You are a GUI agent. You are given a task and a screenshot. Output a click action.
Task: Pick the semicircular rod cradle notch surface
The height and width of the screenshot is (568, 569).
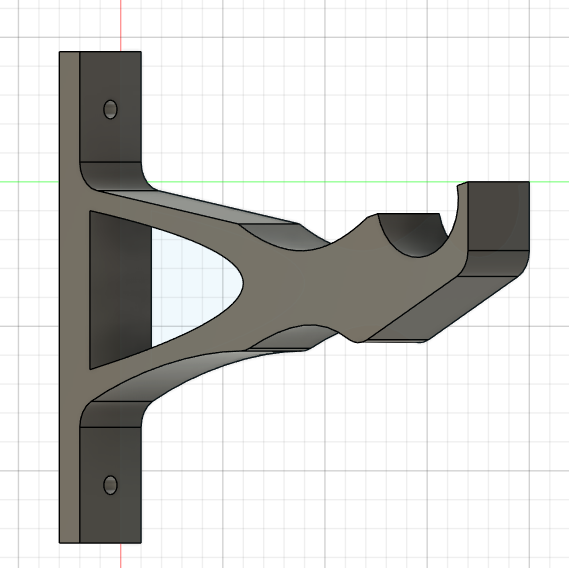pos(414,234)
